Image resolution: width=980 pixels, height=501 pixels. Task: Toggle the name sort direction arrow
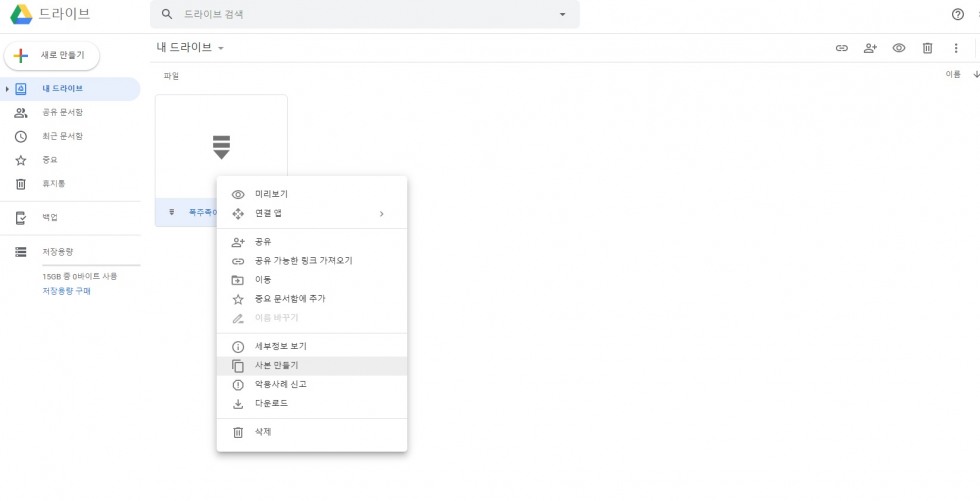pyautogui.click(x=976, y=74)
